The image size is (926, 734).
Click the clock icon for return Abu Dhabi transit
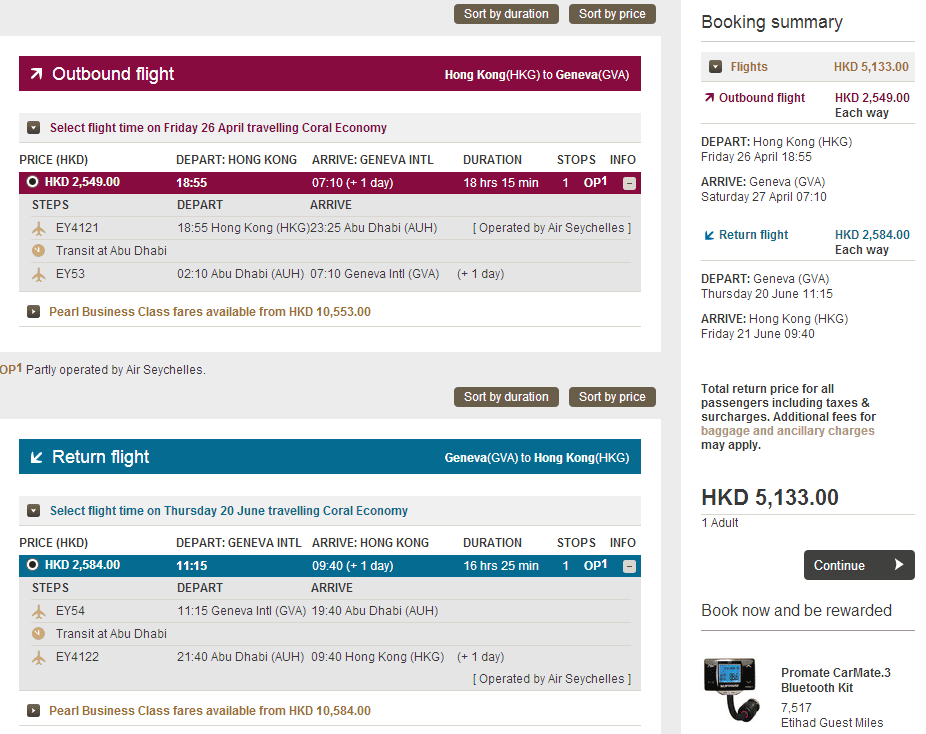pyautogui.click(x=39, y=634)
